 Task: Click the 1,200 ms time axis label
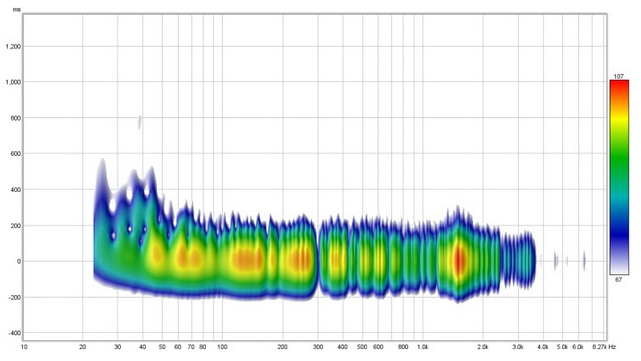pyautogui.click(x=13, y=47)
